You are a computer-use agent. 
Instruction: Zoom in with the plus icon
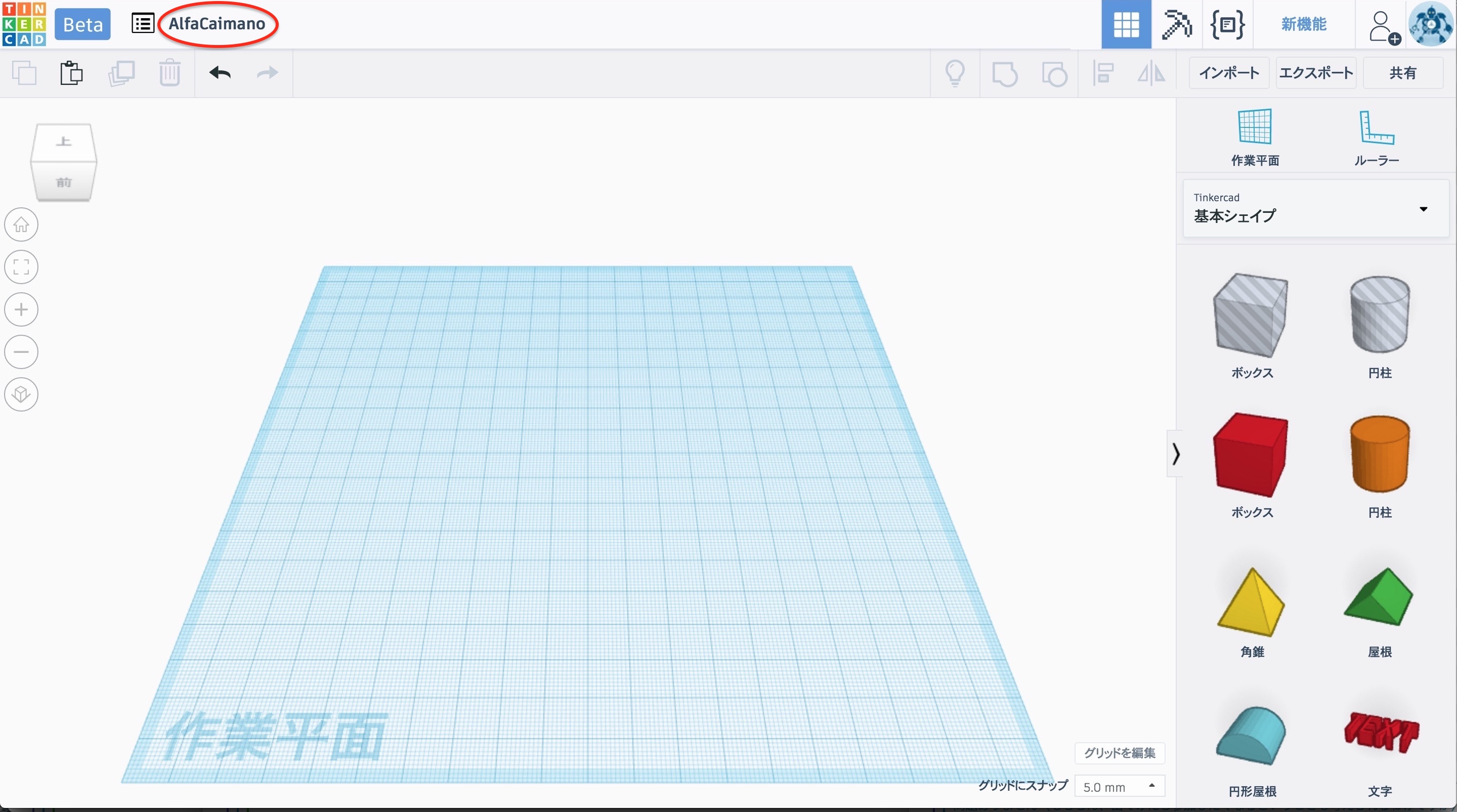[21, 309]
